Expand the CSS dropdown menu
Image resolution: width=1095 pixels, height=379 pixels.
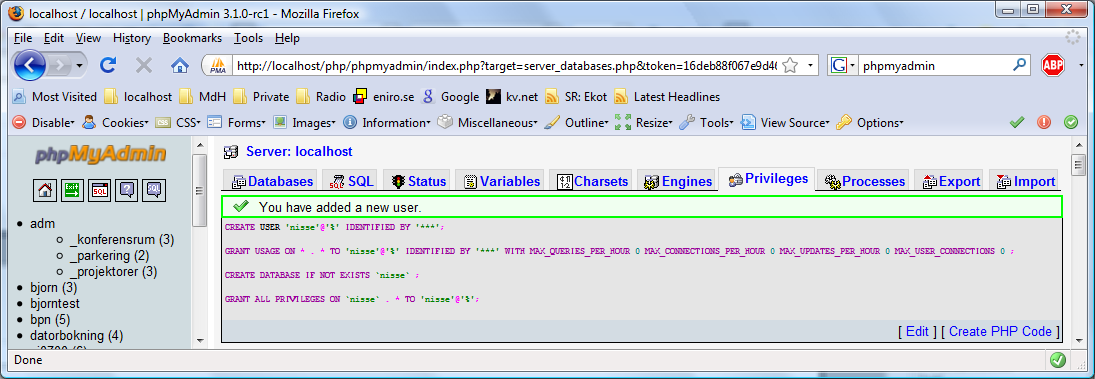[177, 122]
